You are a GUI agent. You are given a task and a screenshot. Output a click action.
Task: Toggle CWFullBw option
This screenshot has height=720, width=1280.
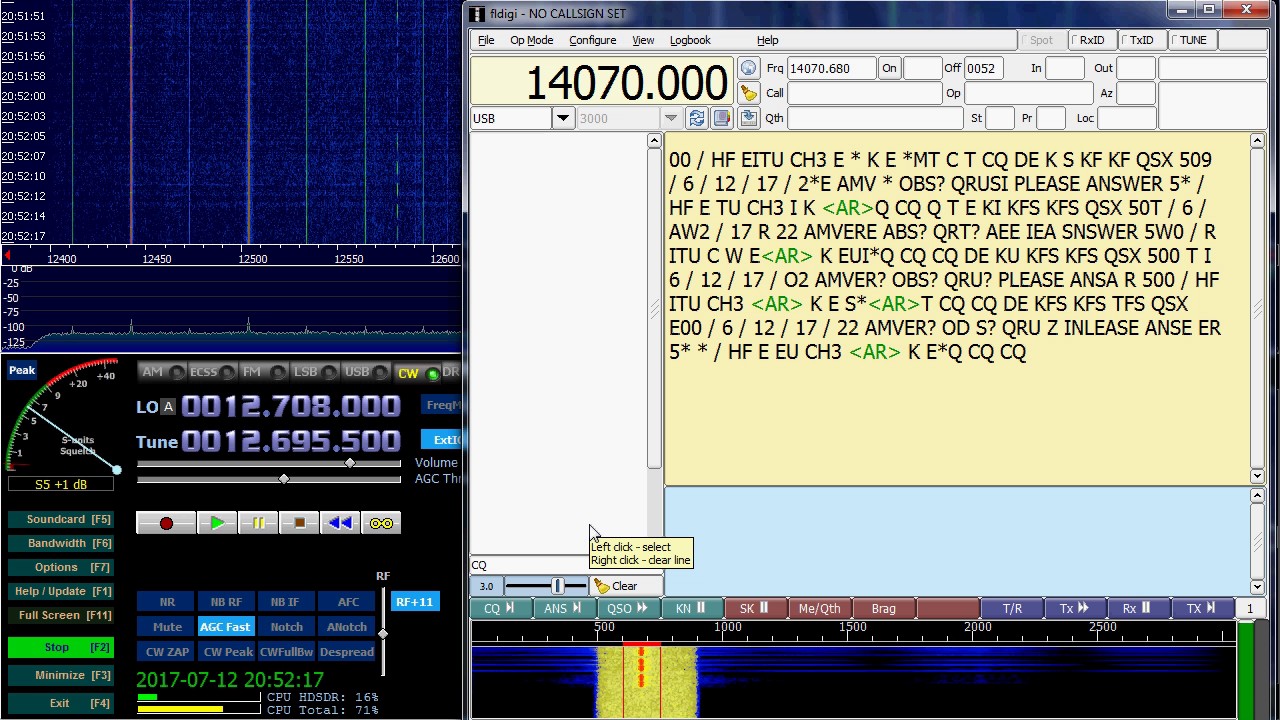[x=287, y=652]
